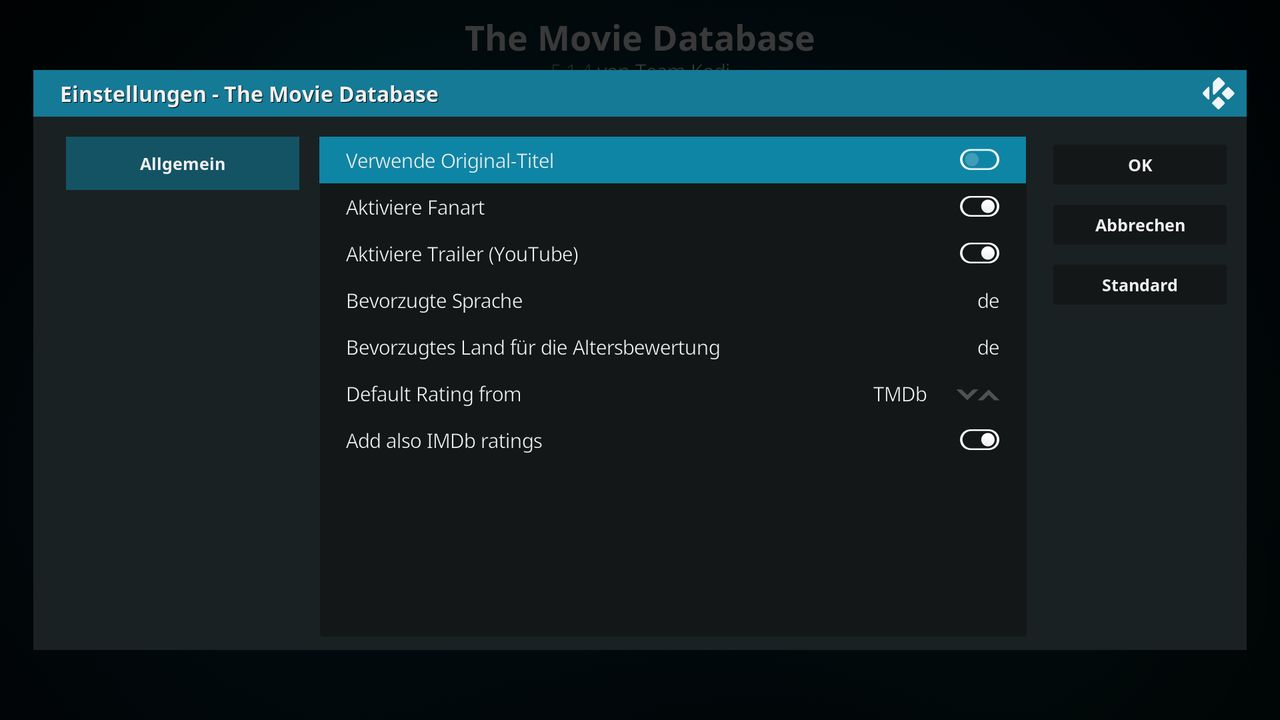Click 'de' value for Altersbewertung country

tap(988, 348)
